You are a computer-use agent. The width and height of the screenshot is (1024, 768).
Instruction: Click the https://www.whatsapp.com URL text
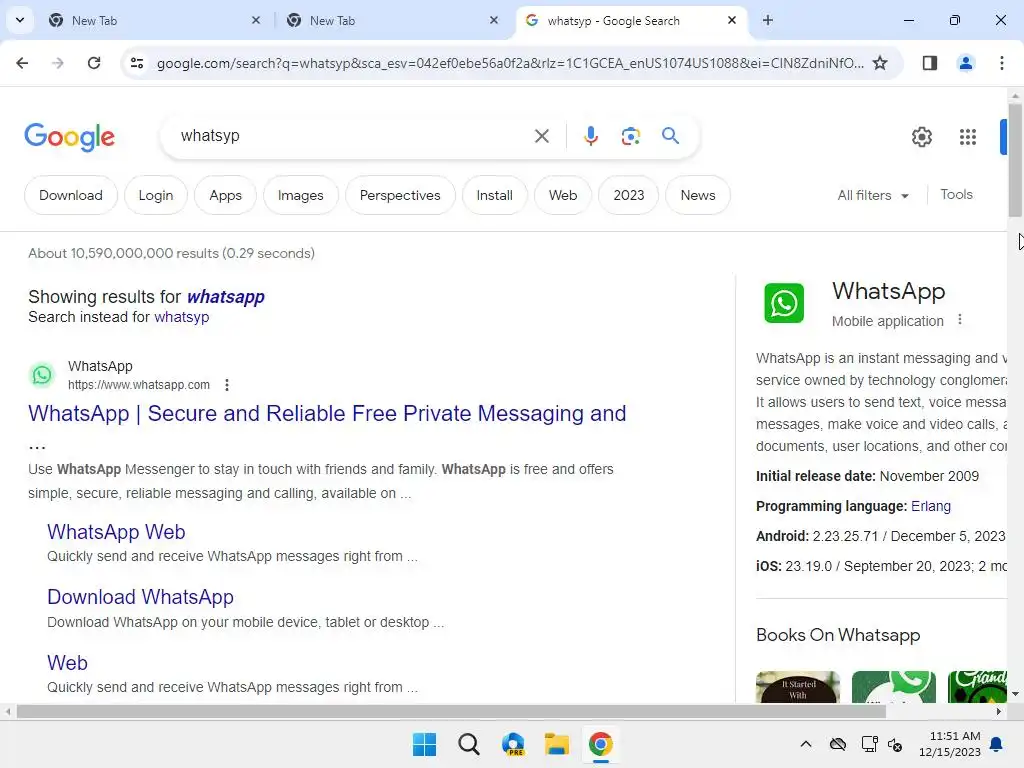pyautogui.click(x=139, y=385)
